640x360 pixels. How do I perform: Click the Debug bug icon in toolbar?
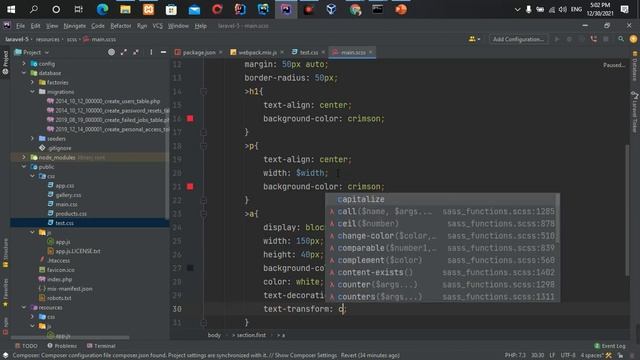[x=569, y=39]
